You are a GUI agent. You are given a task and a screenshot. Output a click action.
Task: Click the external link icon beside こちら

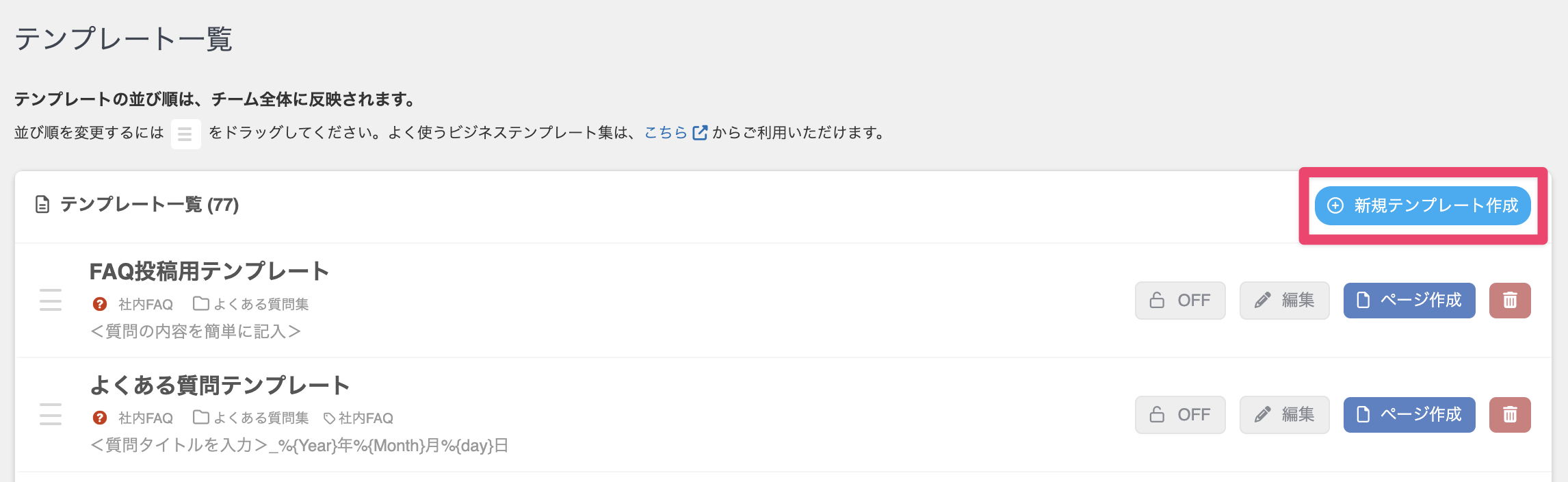pos(700,133)
